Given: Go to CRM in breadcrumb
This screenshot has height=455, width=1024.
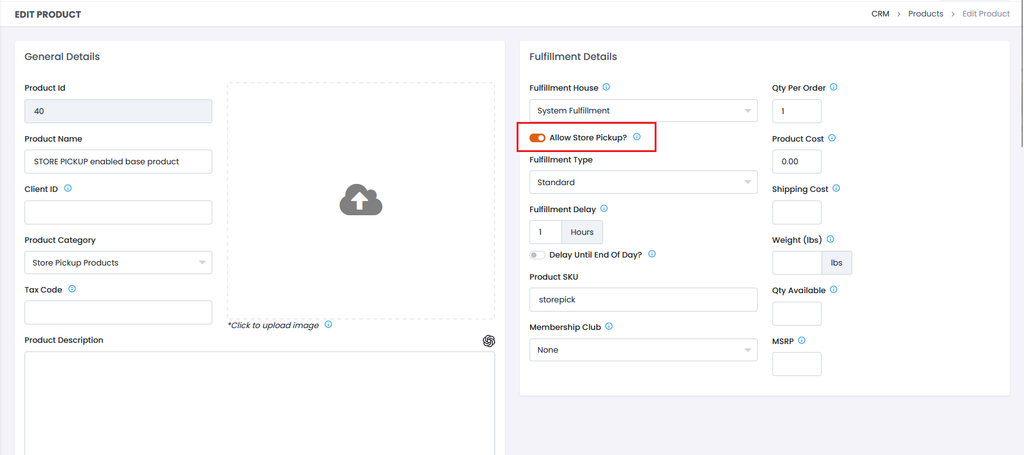Looking at the screenshot, I should point(880,14).
